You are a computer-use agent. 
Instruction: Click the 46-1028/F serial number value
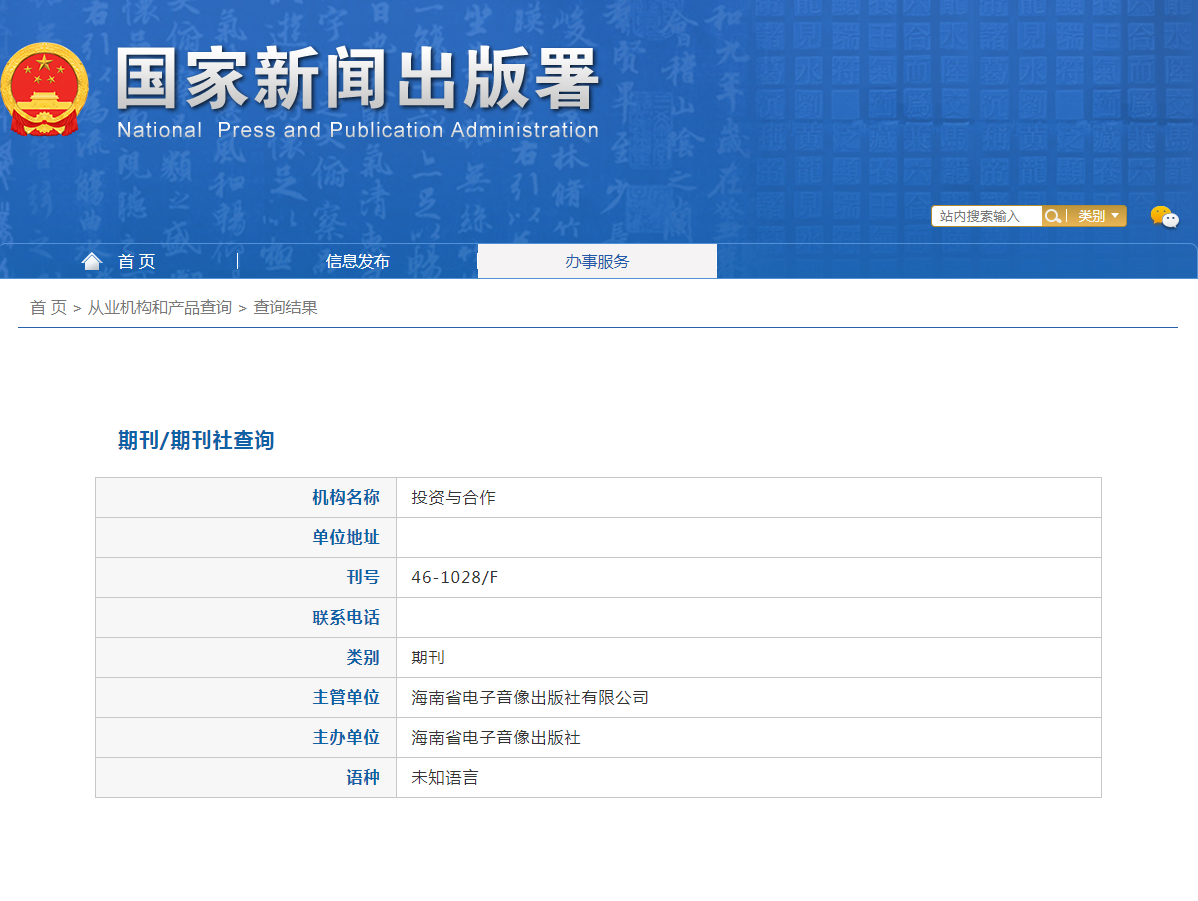coord(454,578)
